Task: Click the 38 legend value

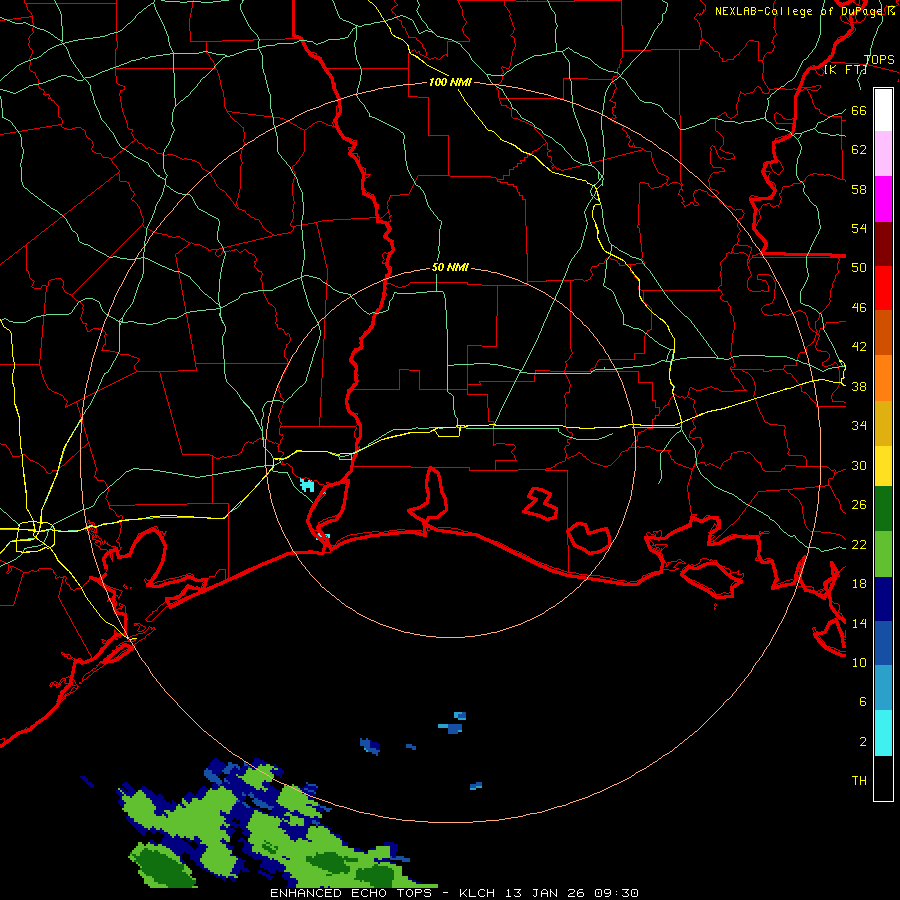Action: (x=859, y=386)
